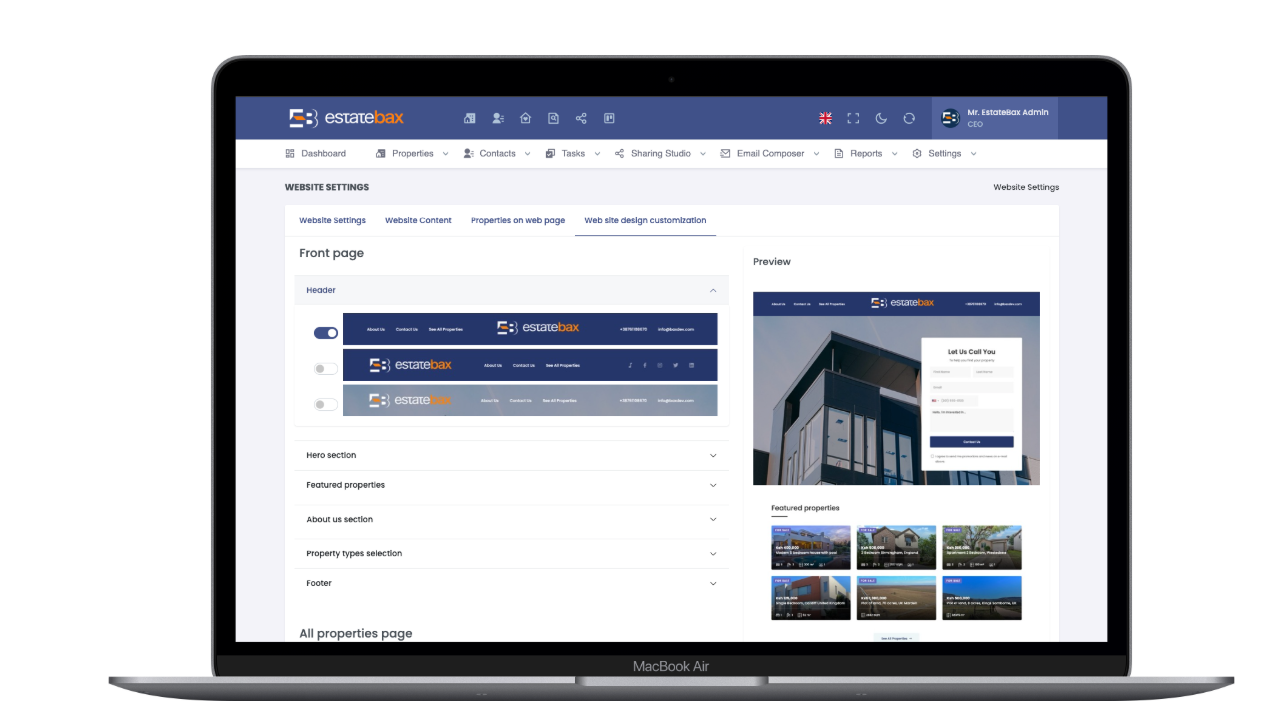Viewport: 1280px width, 720px height.
Task: Open the Mr. EstateBax Admin profile menu
Action: tap(994, 118)
